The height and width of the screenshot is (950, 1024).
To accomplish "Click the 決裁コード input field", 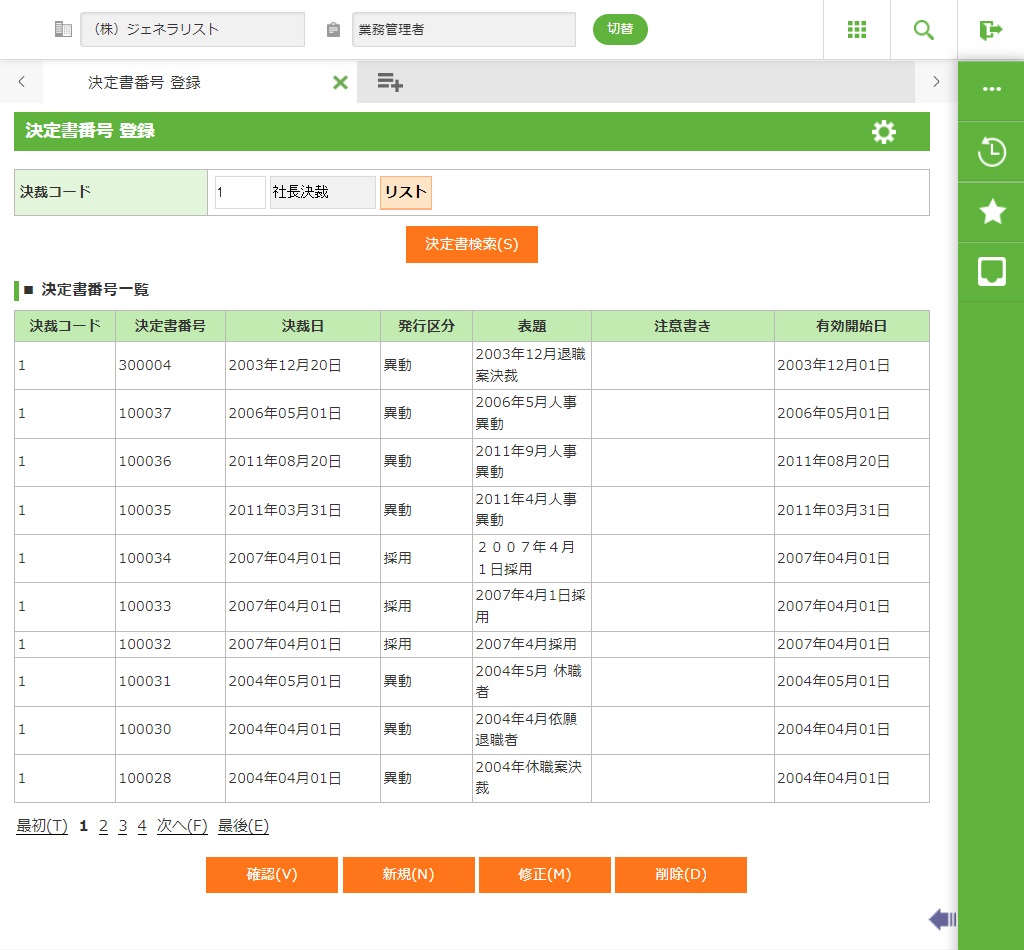I will 240,192.
